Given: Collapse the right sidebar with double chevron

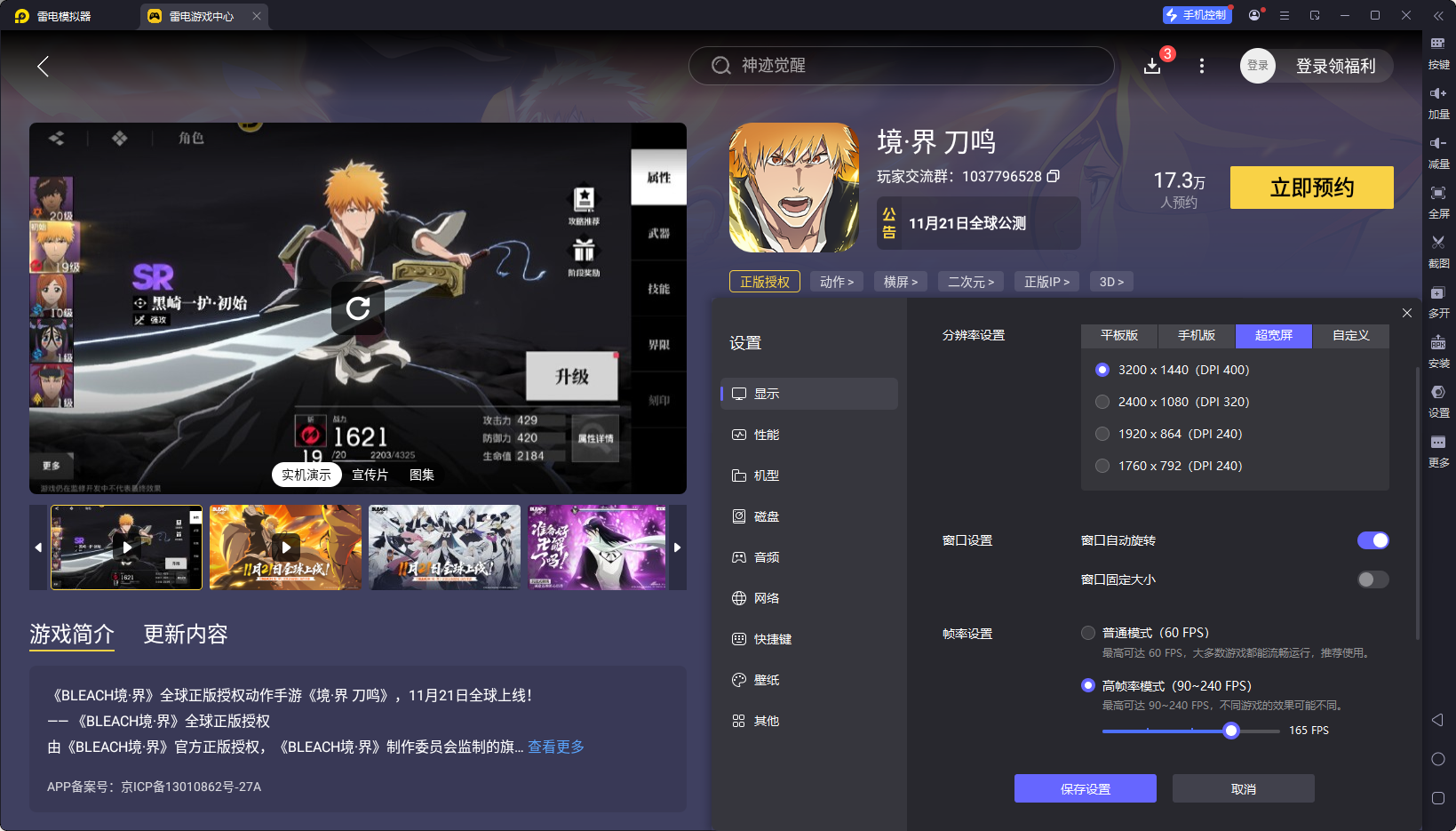Looking at the screenshot, I should pyautogui.click(x=1438, y=15).
